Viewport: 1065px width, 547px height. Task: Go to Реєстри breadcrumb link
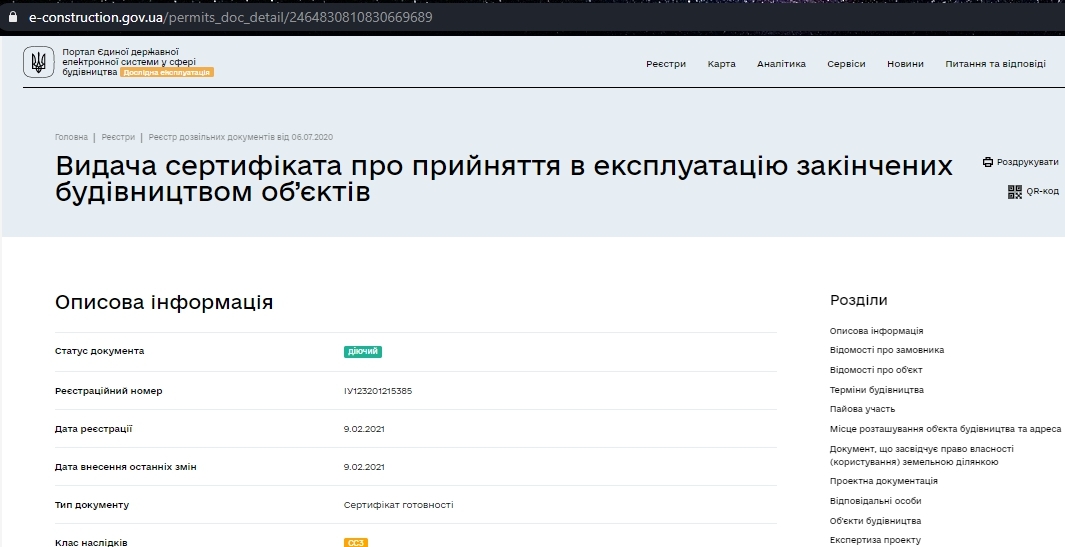[x=118, y=137]
